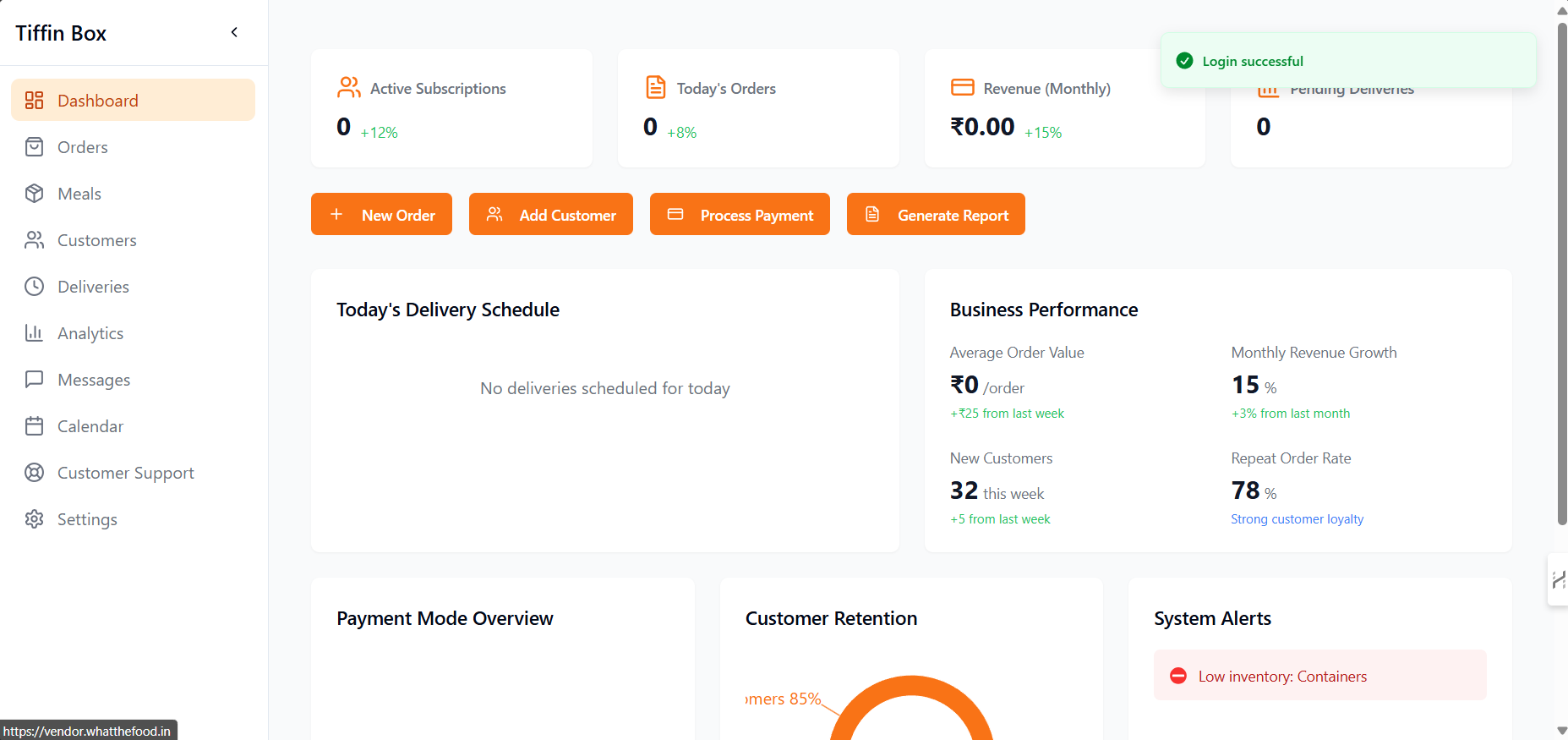Image resolution: width=1568 pixels, height=740 pixels.
Task: Start Process Payment action
Action: (x=740, y=215)
